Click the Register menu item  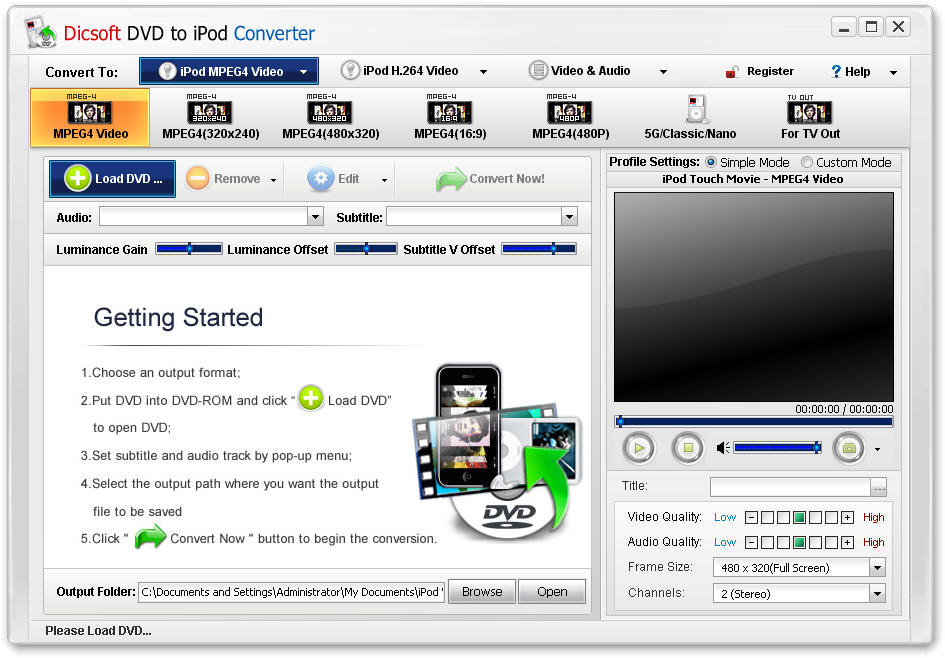[759, 71]
